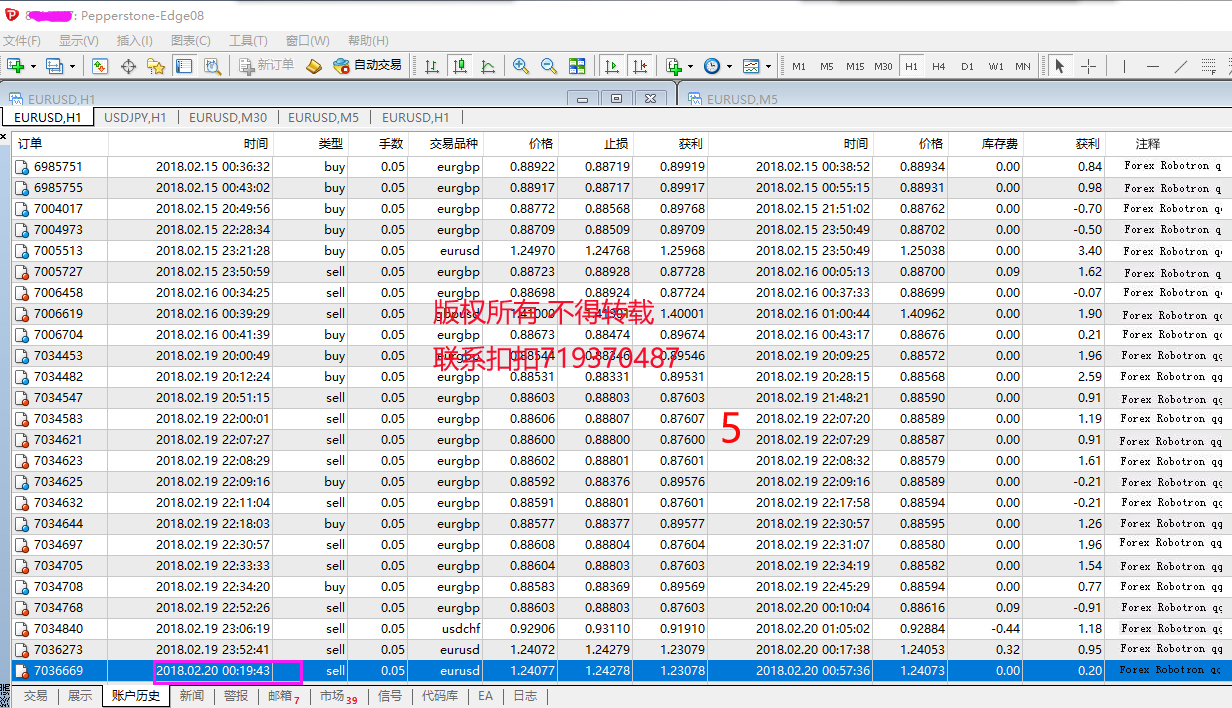Select order row 6985751
This screenshot has width=1232, height=708.
pyautogui.click(x=621, y=167)
